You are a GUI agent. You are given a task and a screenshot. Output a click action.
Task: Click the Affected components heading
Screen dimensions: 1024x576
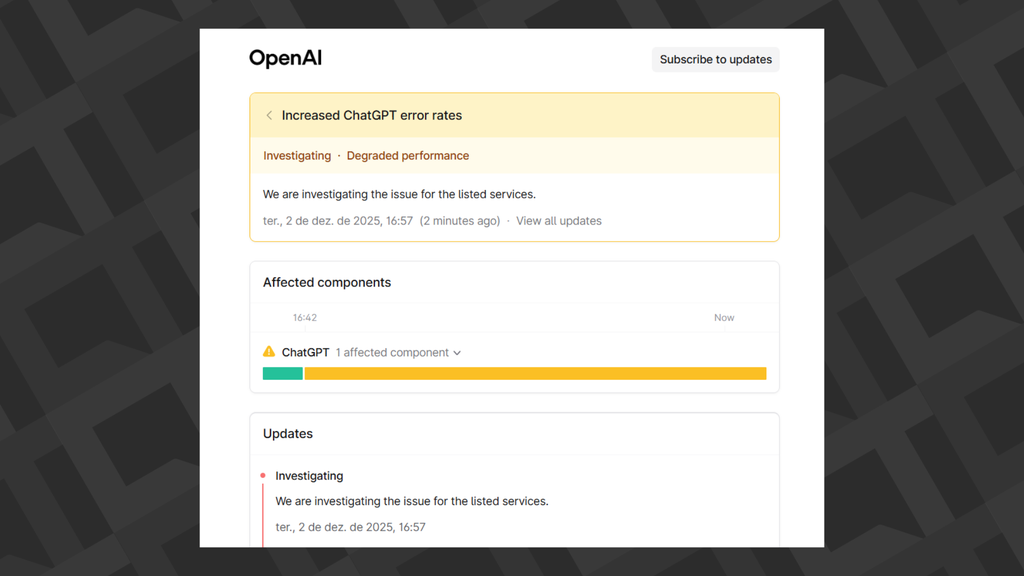pyautogui.click(x=327, y=283)
